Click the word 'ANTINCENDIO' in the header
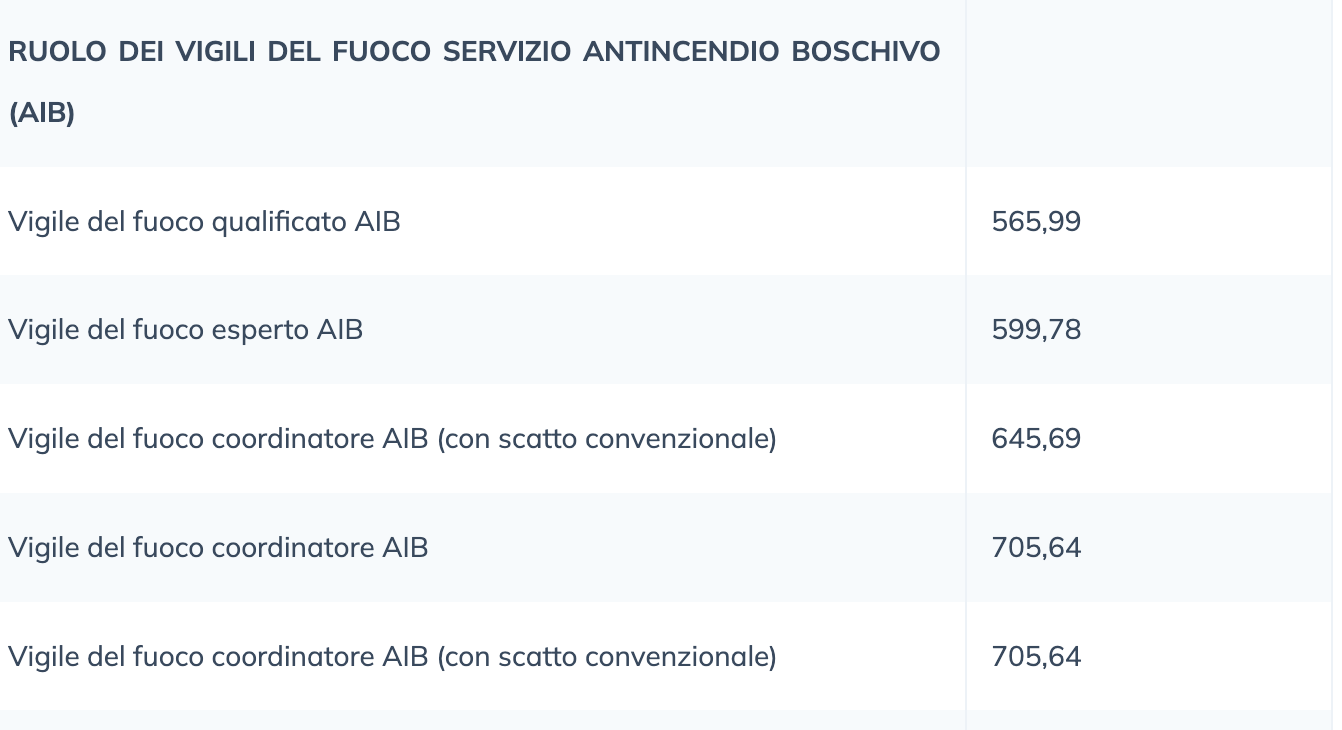The width and height of the screenshot is (1342, 730). tap(679, 52)
